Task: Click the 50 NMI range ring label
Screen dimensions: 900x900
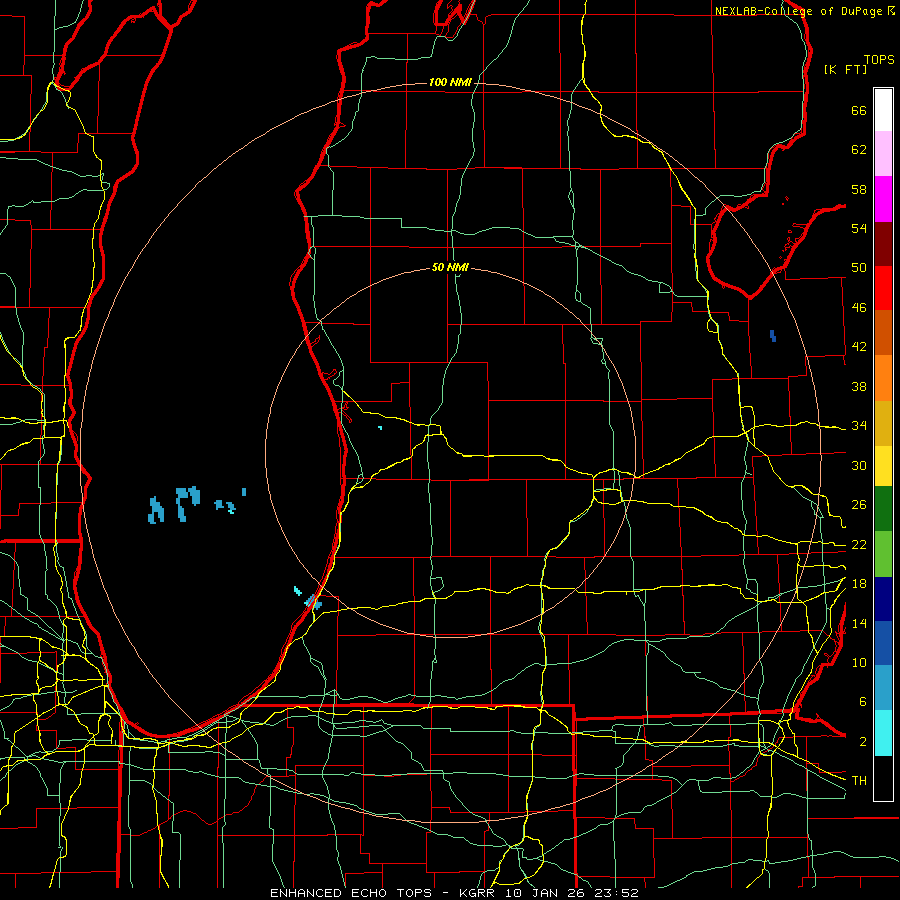Action: [450, 267]
